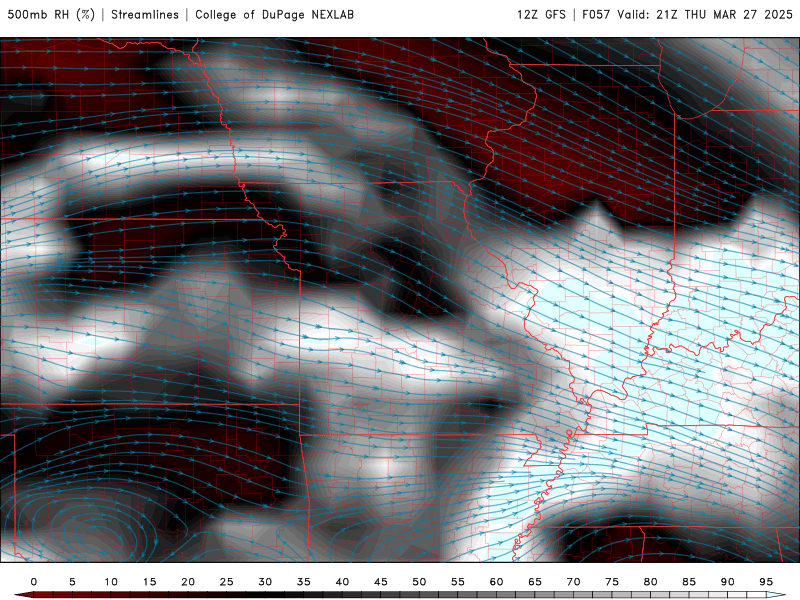Click the "90" label on the color scale
This screenshot has width=800, height=600.
pyautogui.click(x=728, y=582)
